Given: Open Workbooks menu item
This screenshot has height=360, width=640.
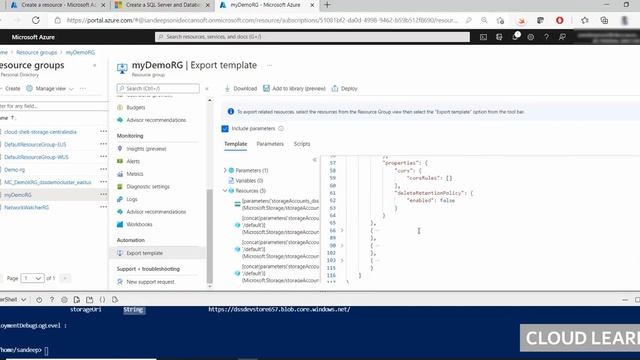Looking at the screenshot, I should [139, 224].
